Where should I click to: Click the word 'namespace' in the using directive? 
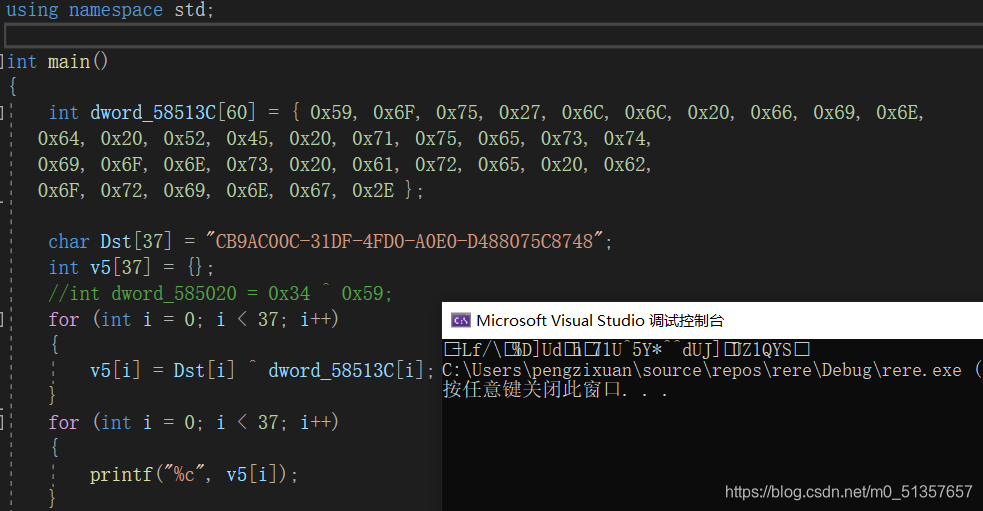click(115, 10)
